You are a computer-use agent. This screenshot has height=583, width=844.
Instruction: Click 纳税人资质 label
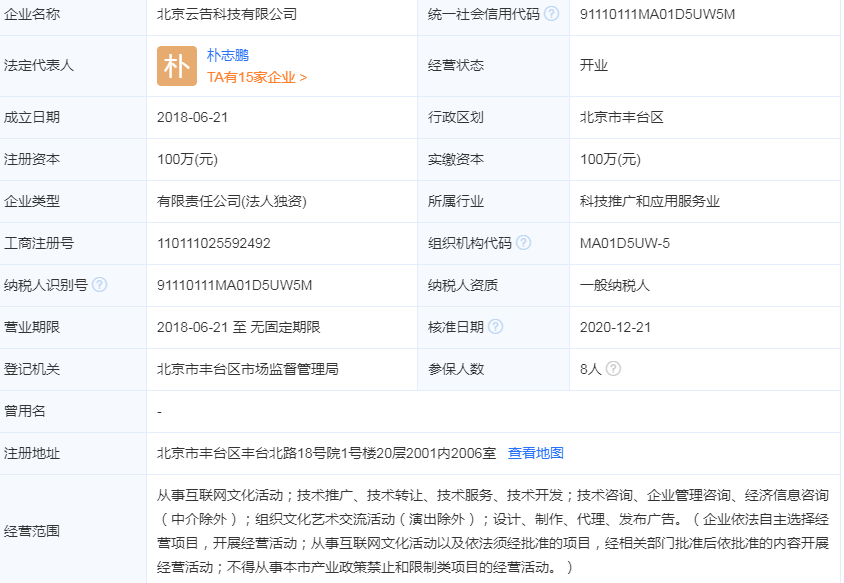coord(463,285)
